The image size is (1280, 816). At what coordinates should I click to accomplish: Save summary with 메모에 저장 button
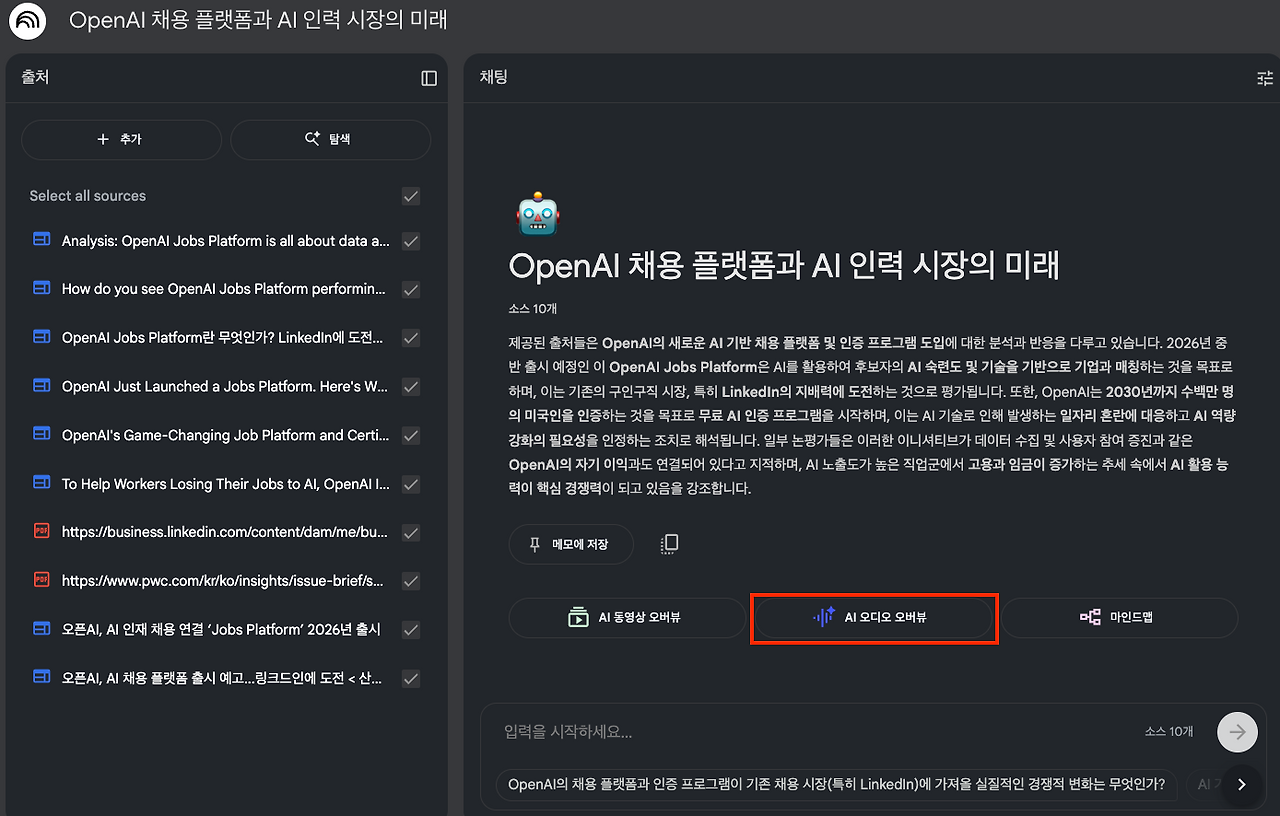coord(571,544)
